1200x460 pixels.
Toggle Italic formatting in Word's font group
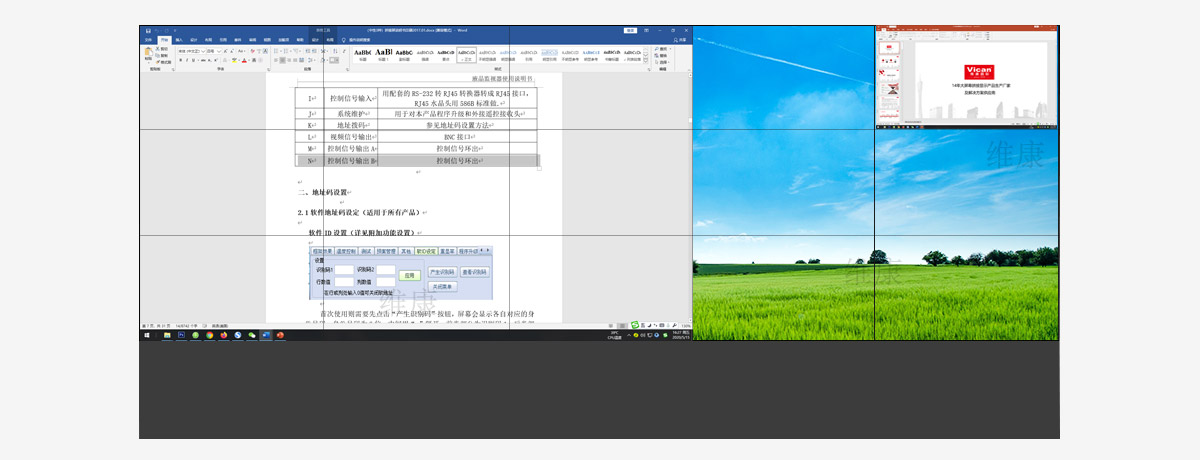pyautogui.click(x=187, y=60)
